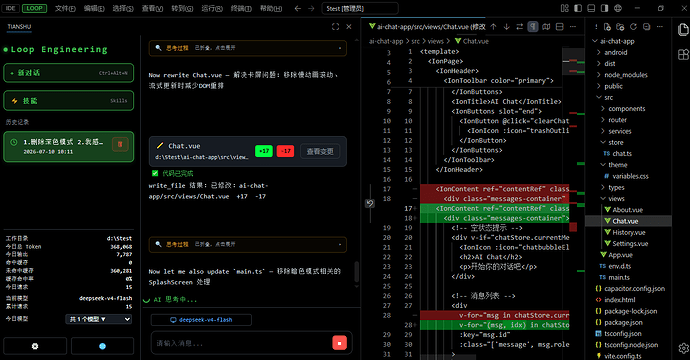Open the 文件(F) menu

pyautogui.click(x=65, y=8)
